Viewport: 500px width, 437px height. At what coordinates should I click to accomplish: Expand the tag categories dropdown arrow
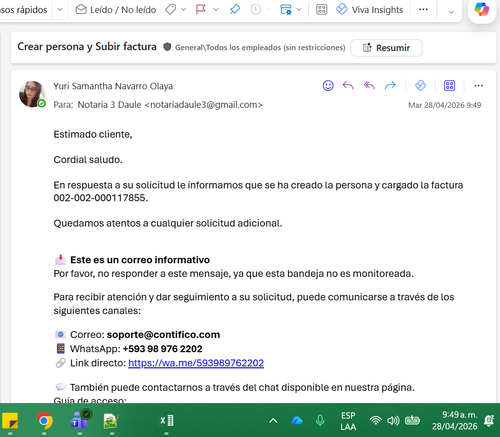(183, 10)
